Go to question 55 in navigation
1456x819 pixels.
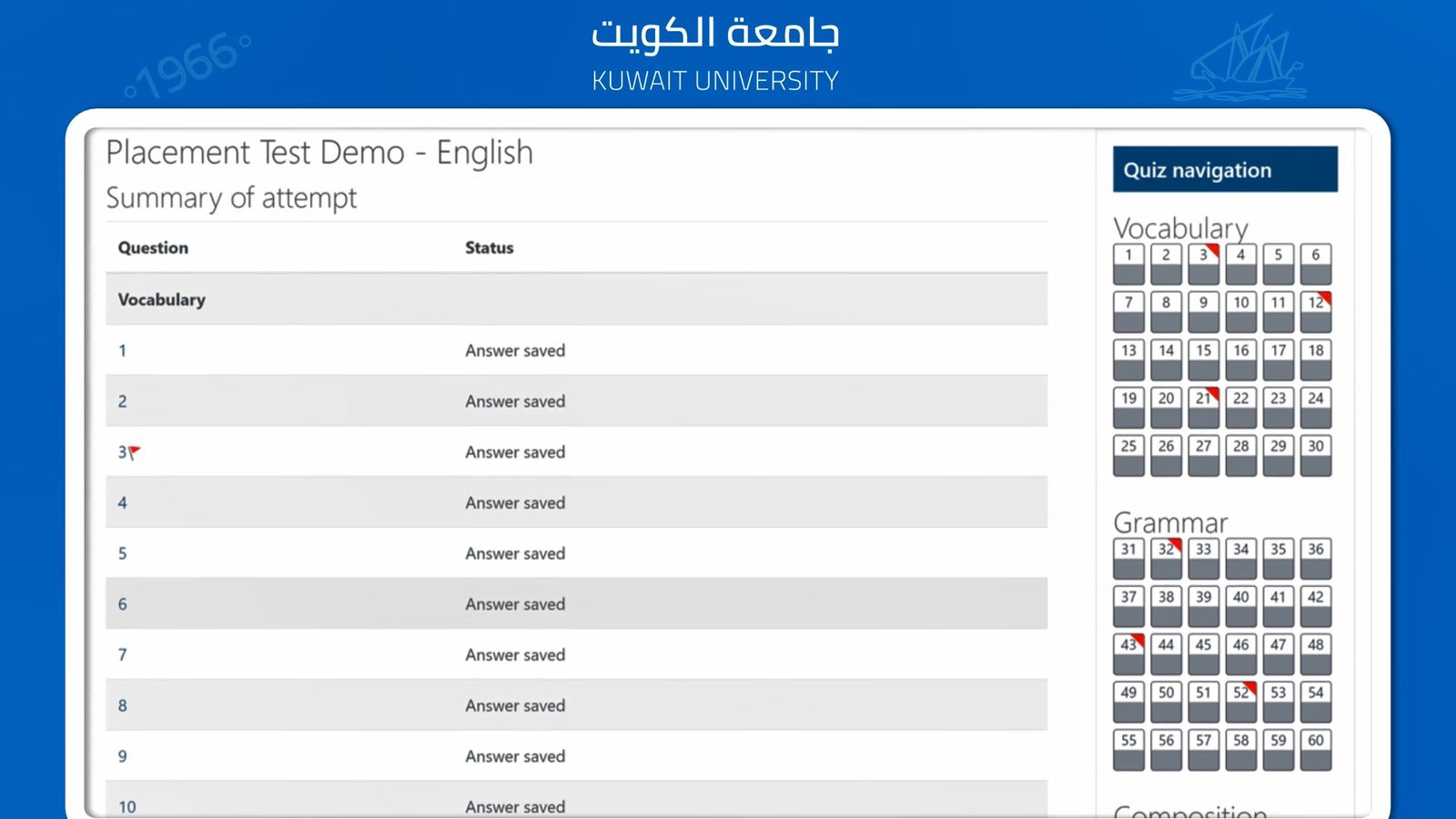click(1128, 751)
